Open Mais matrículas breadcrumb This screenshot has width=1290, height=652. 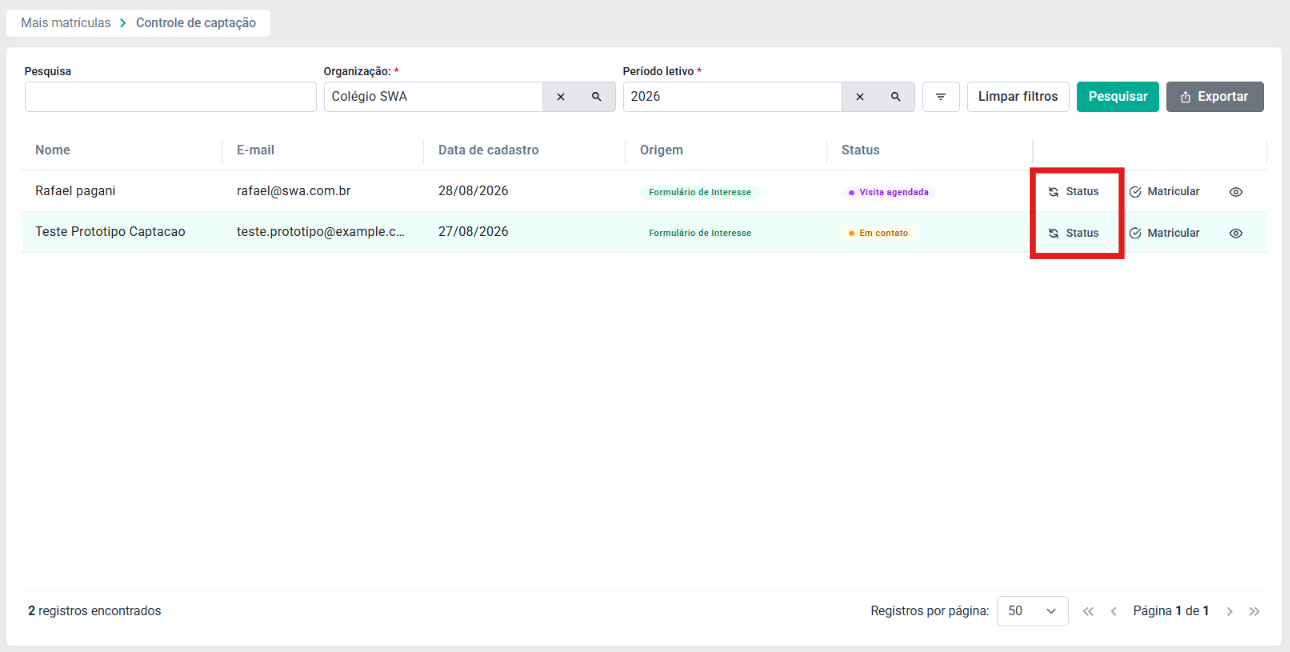point(66,23)
